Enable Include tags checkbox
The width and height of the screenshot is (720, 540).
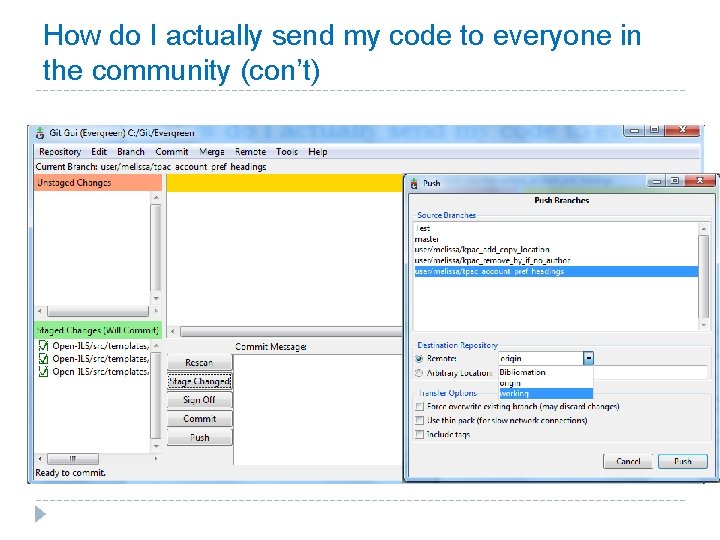click(419, 434)
